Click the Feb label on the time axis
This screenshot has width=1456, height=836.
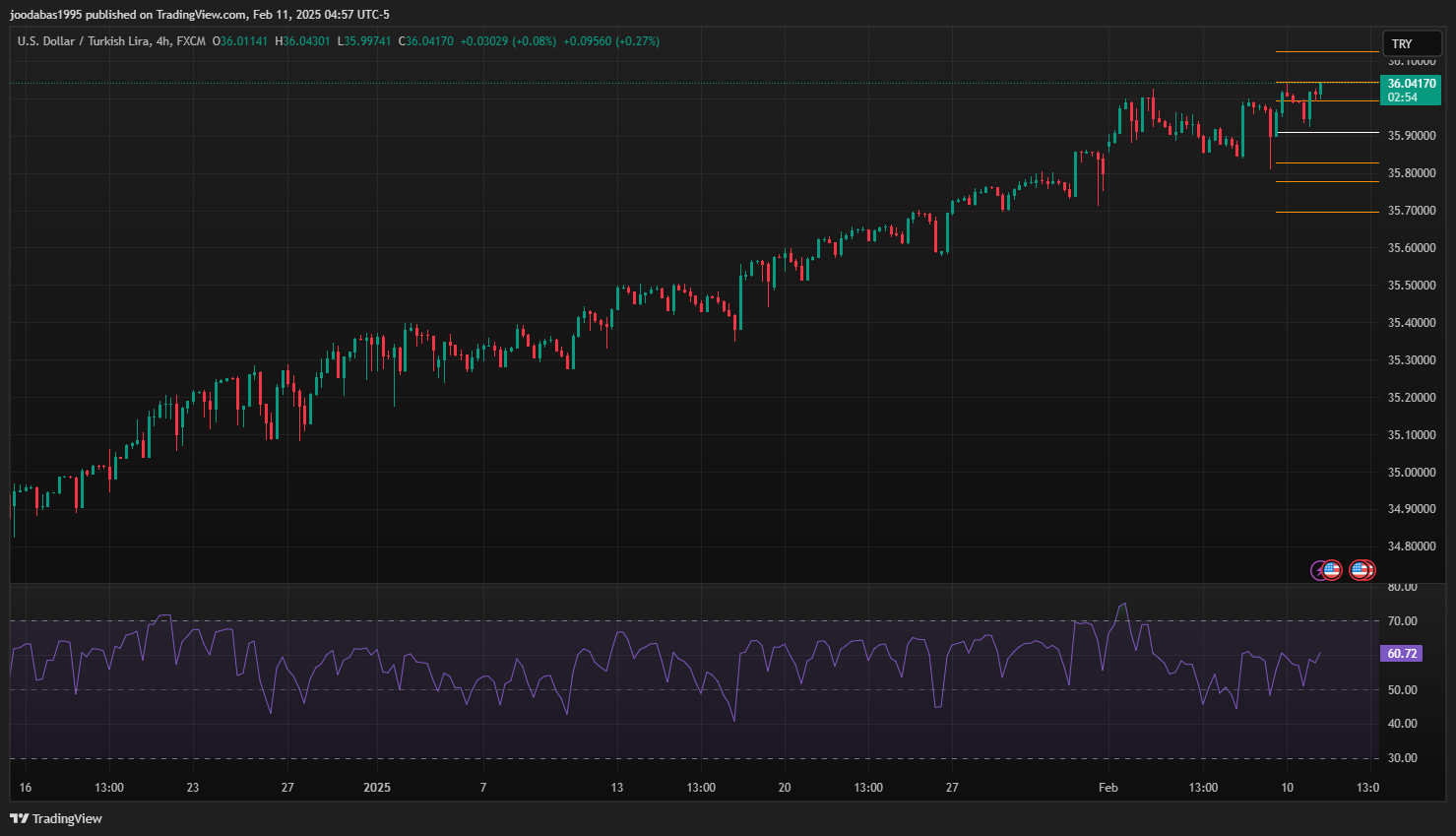[x=1108, y=788]
